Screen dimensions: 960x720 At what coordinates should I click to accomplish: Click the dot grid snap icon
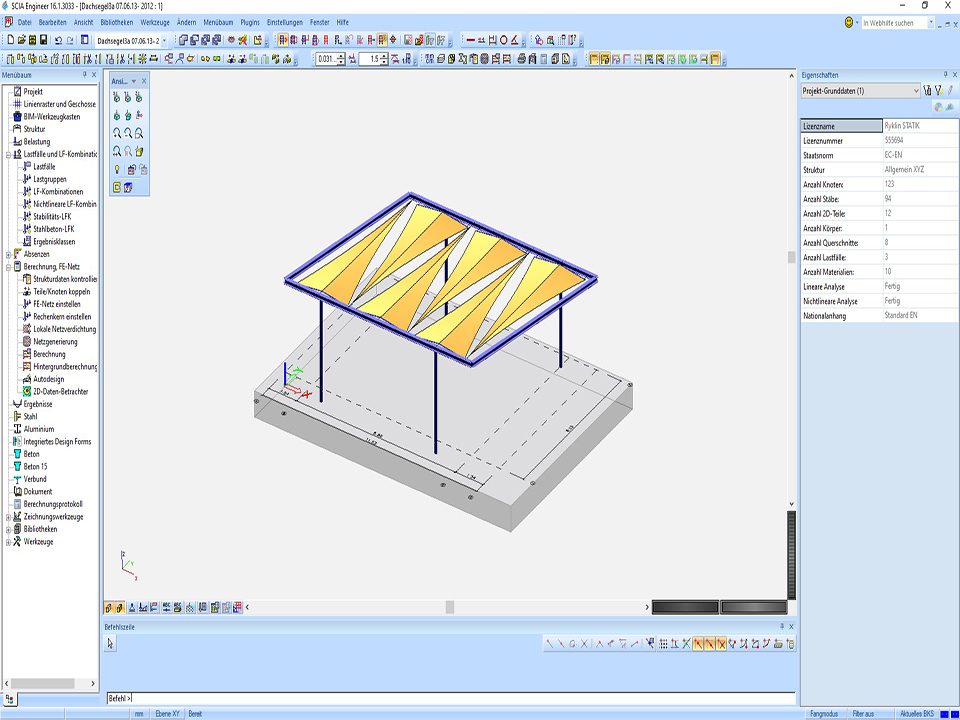[x=663, y=644]
